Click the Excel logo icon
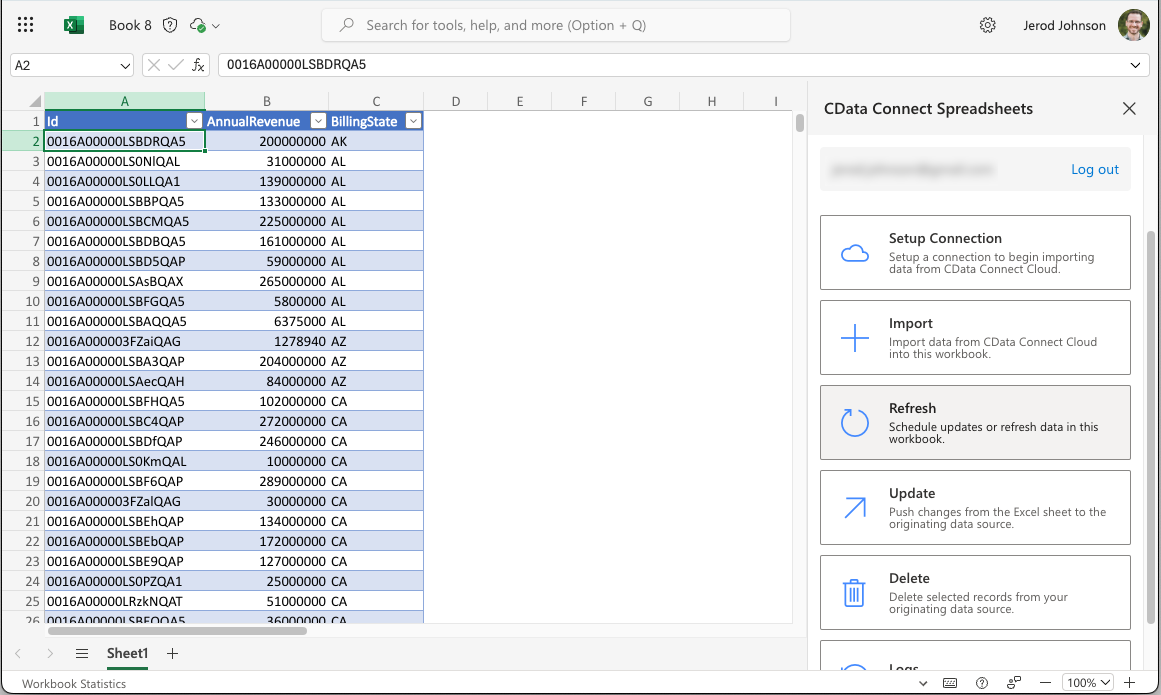Screen dimensions: 1161x695 pyautogui.click(x=74, y=25)
